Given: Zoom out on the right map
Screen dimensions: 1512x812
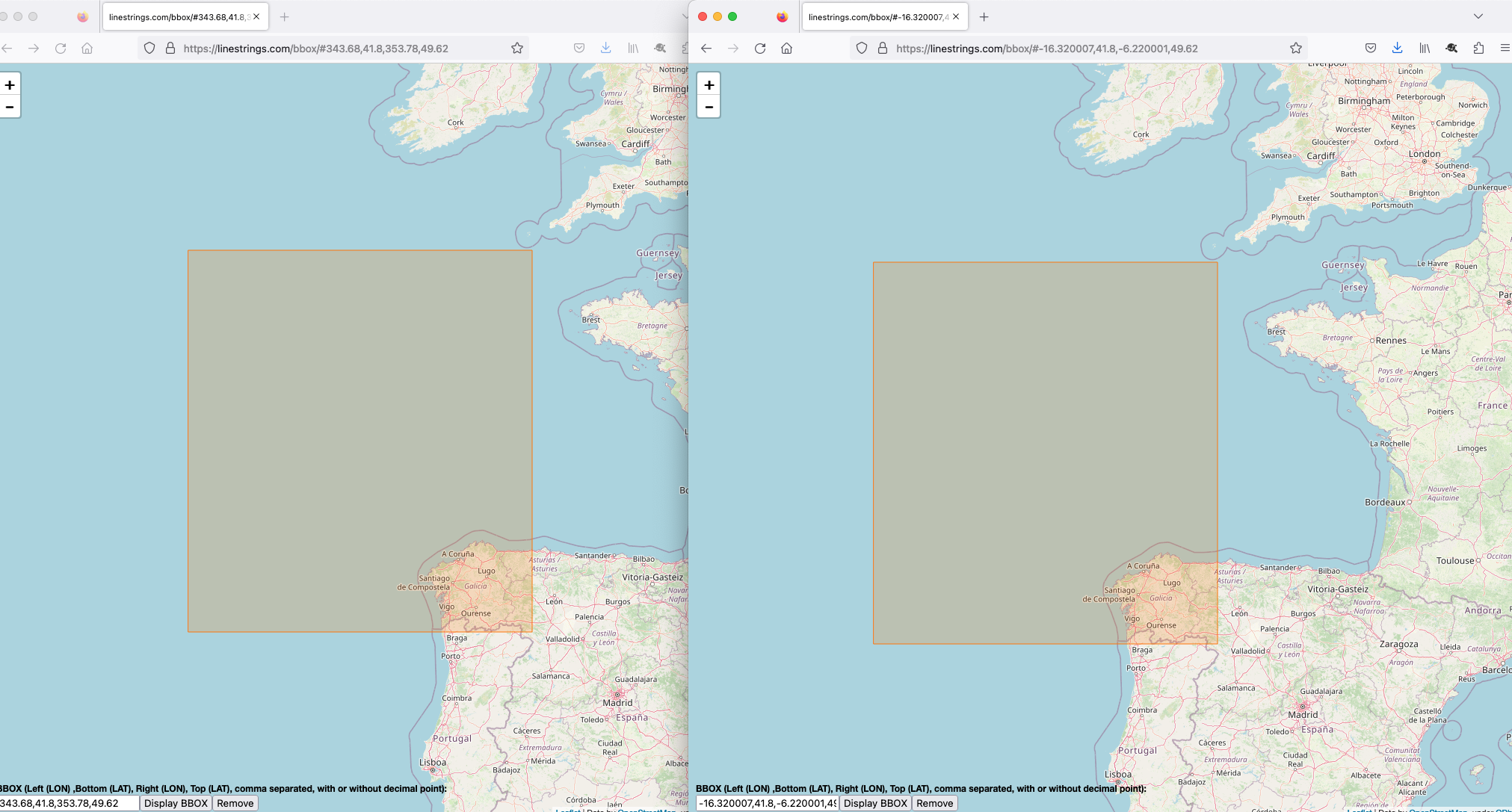Looking at the screenshot, I should [x=709, y=108].
